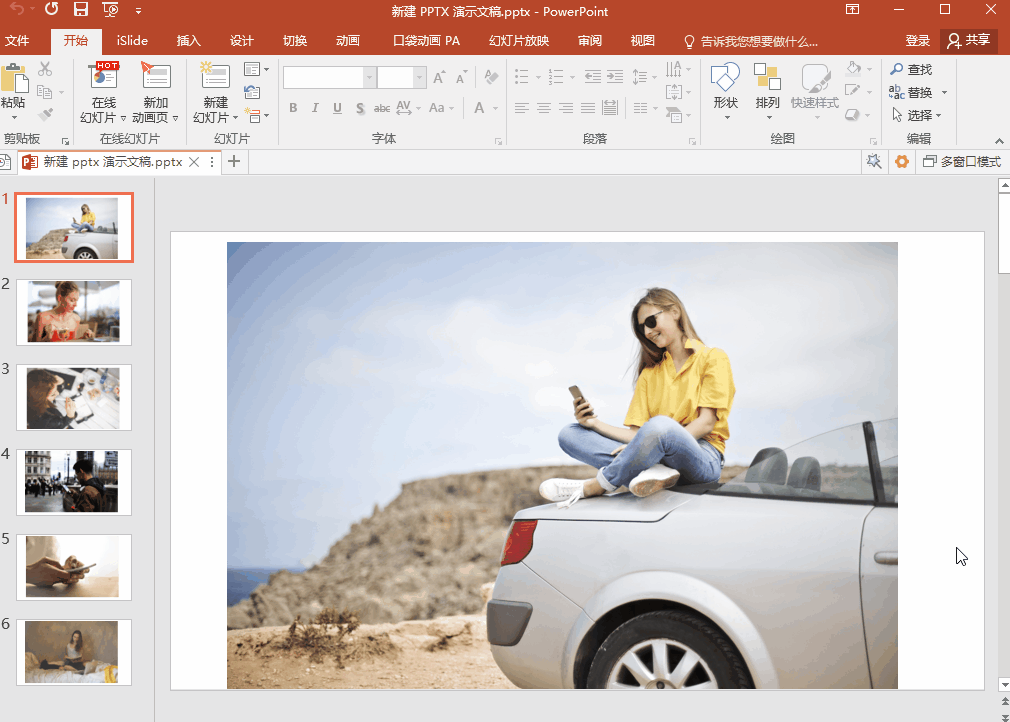Switch to the iSlide ribbon tab
The height and width of the screenshot is (722, 1010).
tap(131, 41)
